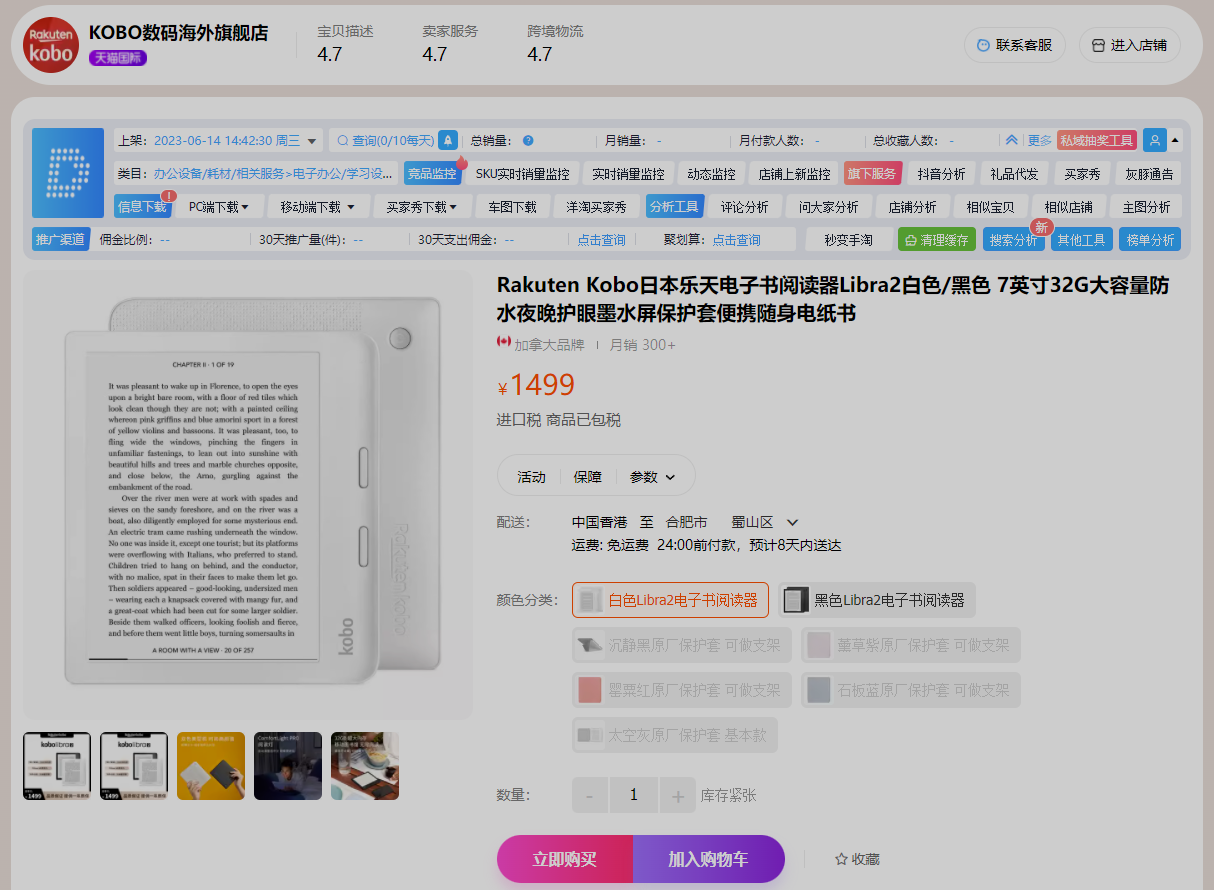Screen dimensions: 1214x890
Task: Click the yellow background product thumbnail
Action: [x=211, y=766]
